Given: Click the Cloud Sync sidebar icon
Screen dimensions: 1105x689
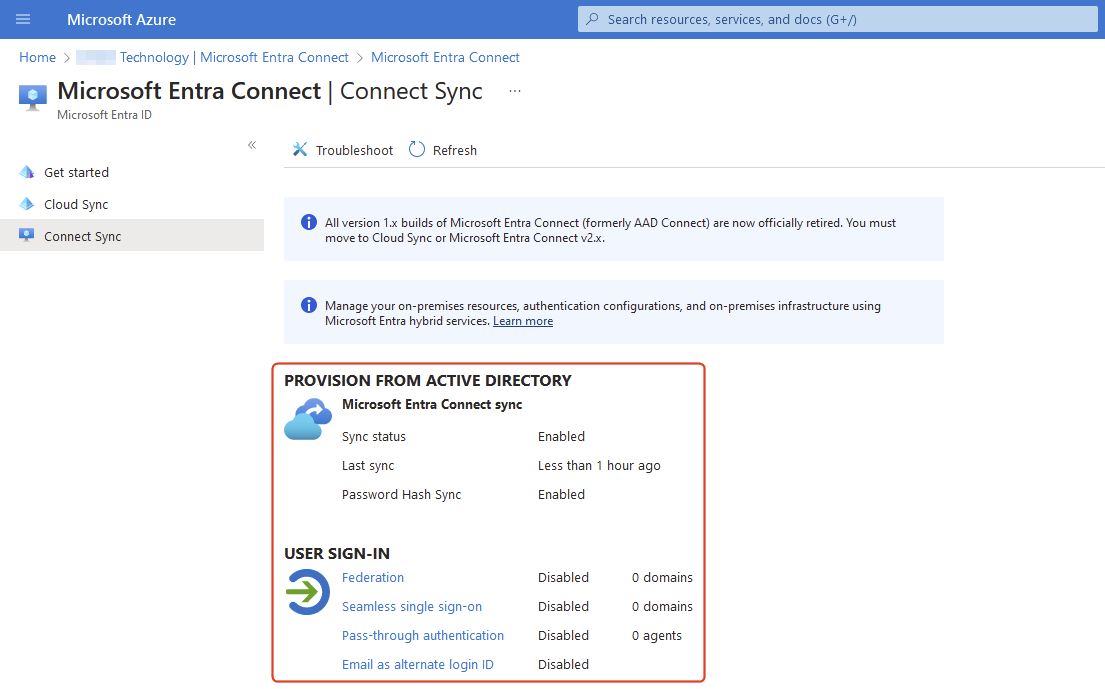Looking at the screenshot, I should coord(27,204).
